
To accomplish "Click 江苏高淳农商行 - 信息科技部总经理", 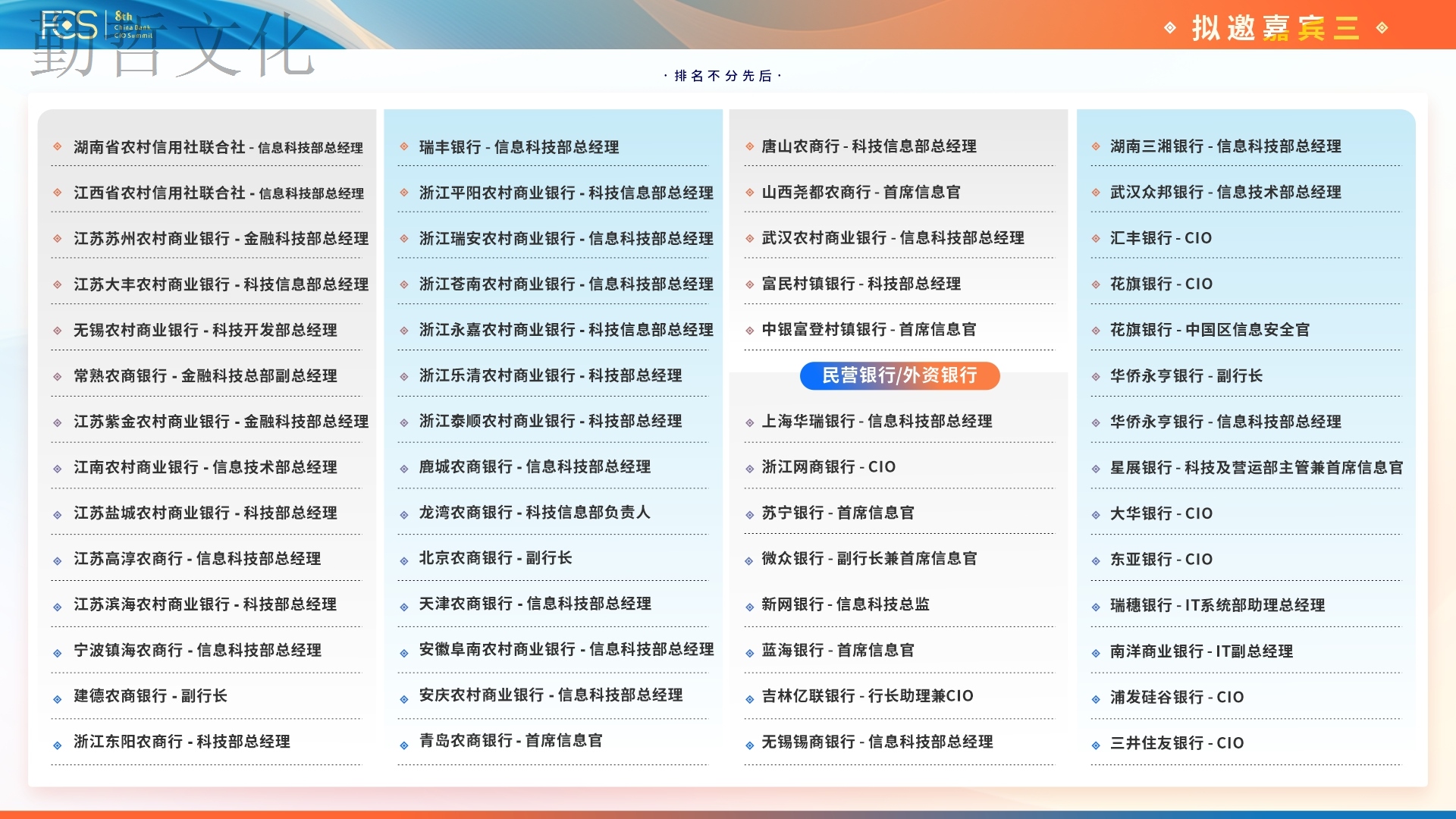I will point(197,558).
